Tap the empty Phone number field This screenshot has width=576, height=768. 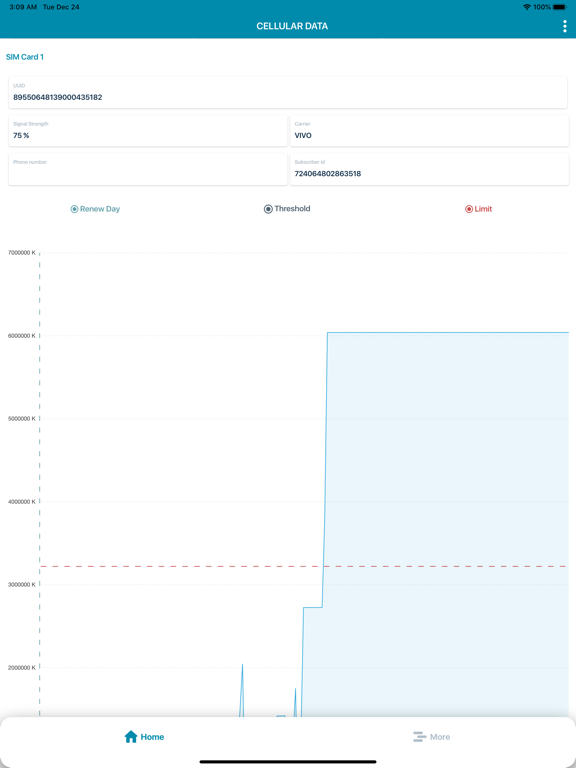pyautogui.click(x=148, y=169)
